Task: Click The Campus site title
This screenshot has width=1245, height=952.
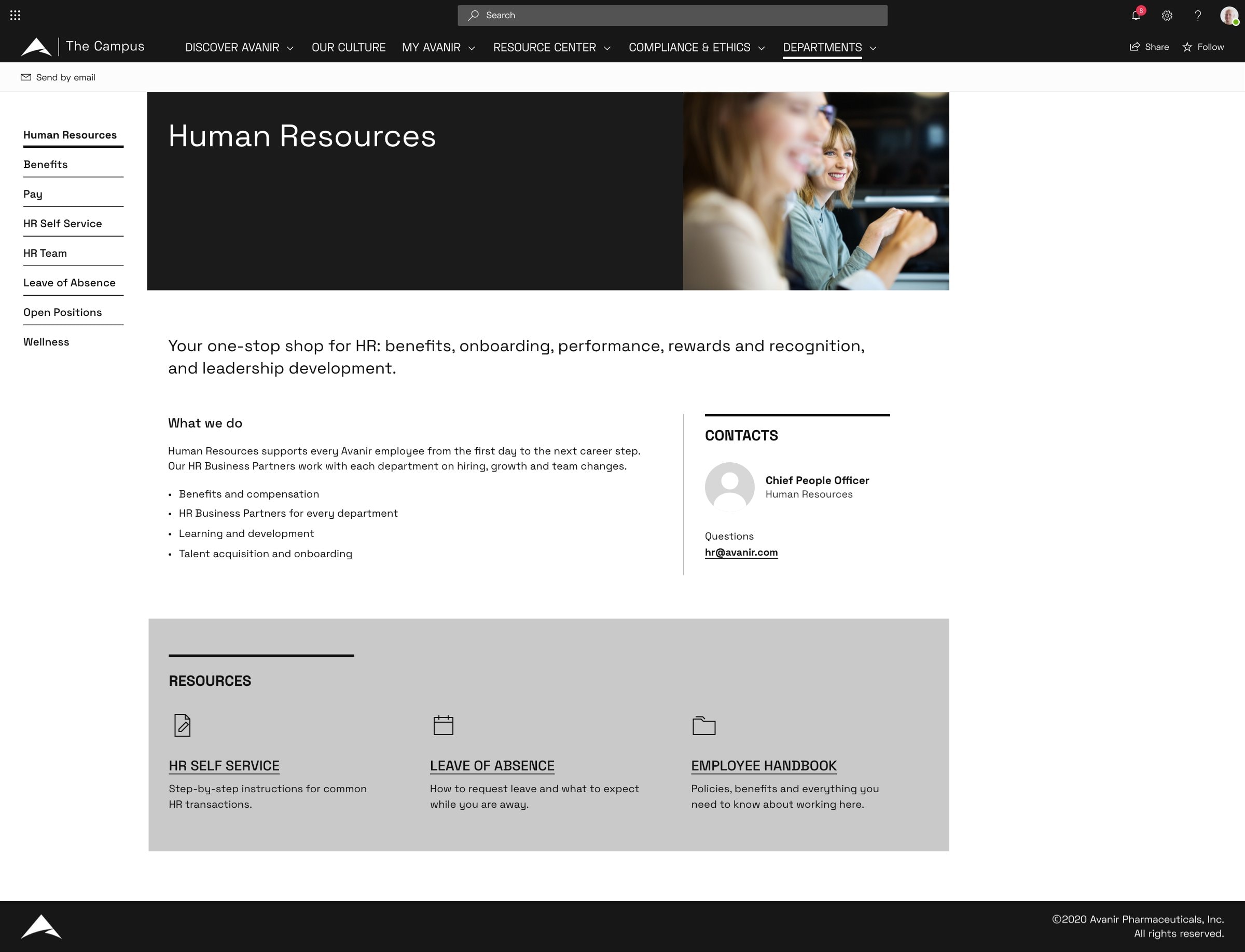Action: (x=105, y=47)
